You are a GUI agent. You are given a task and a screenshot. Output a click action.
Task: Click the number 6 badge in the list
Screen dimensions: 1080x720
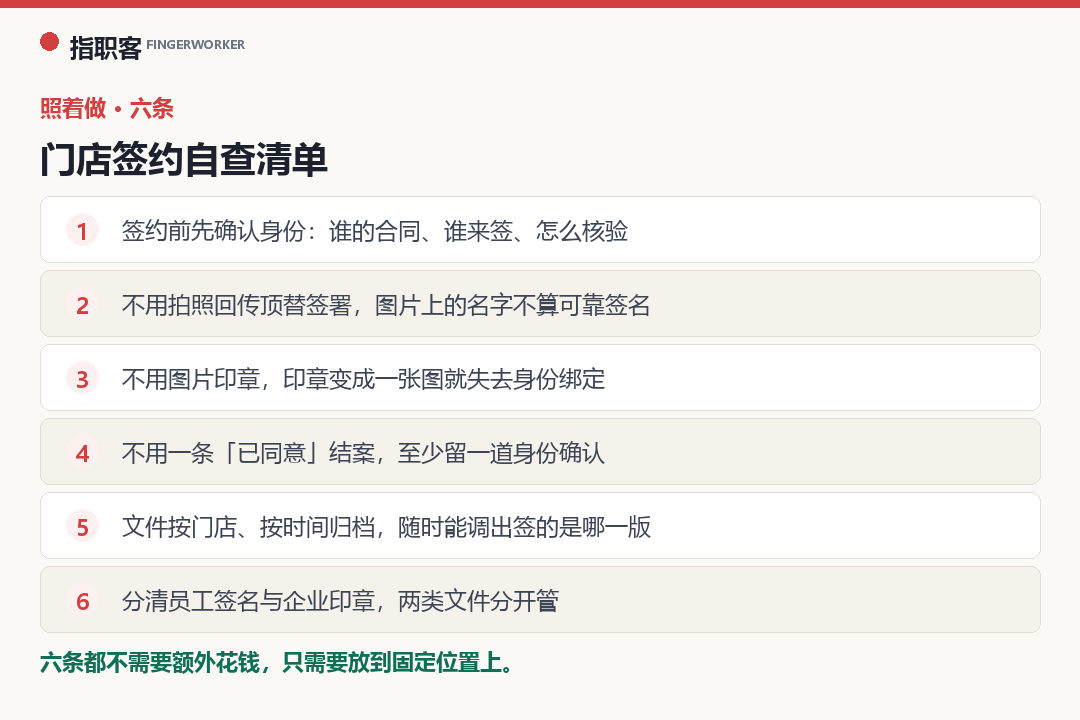pos(83,601)
